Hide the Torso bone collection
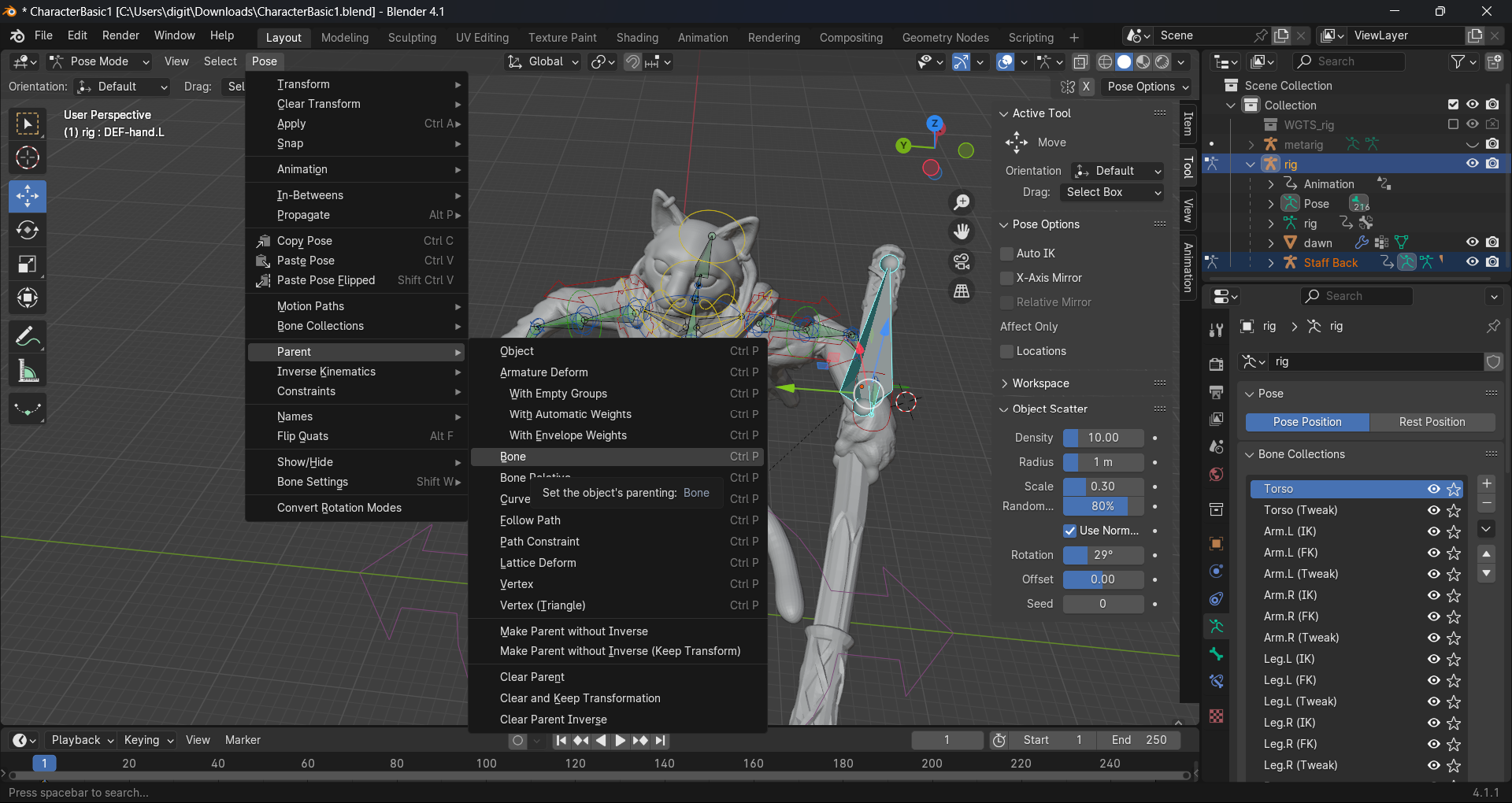The width and height of the screenshot is (1512, 803). [x=1433, y=489]
